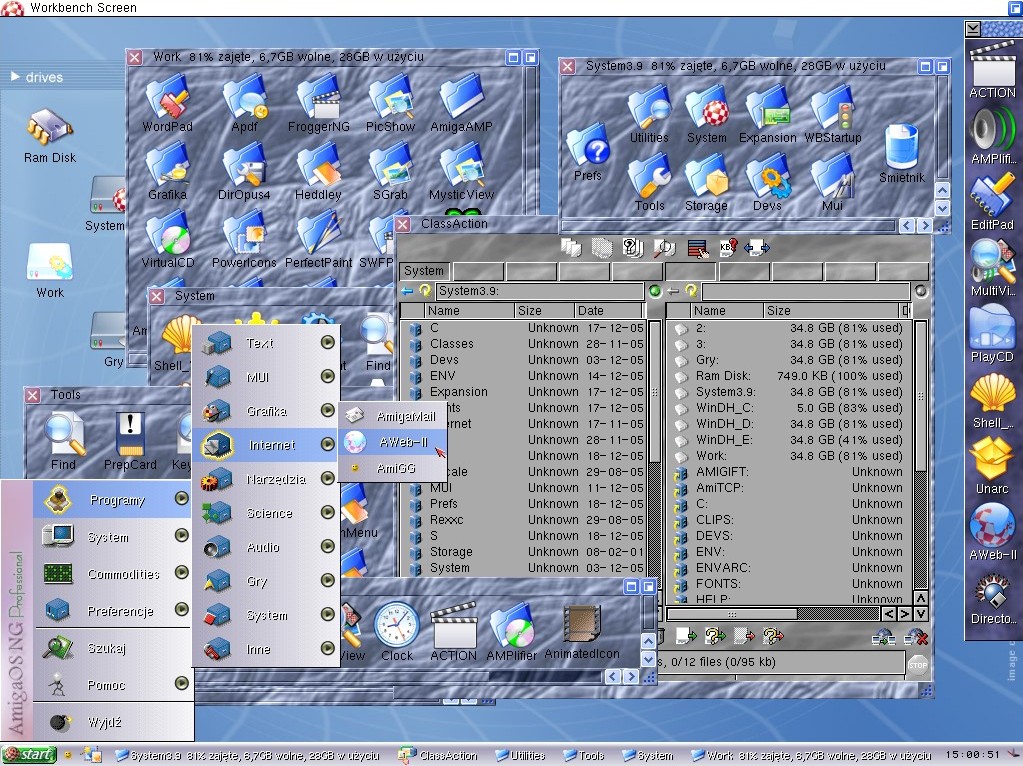Viewport: 1023px width, 766px height.
Task: Switch to ClassAction in taskbar
Action: pos(438,756)
